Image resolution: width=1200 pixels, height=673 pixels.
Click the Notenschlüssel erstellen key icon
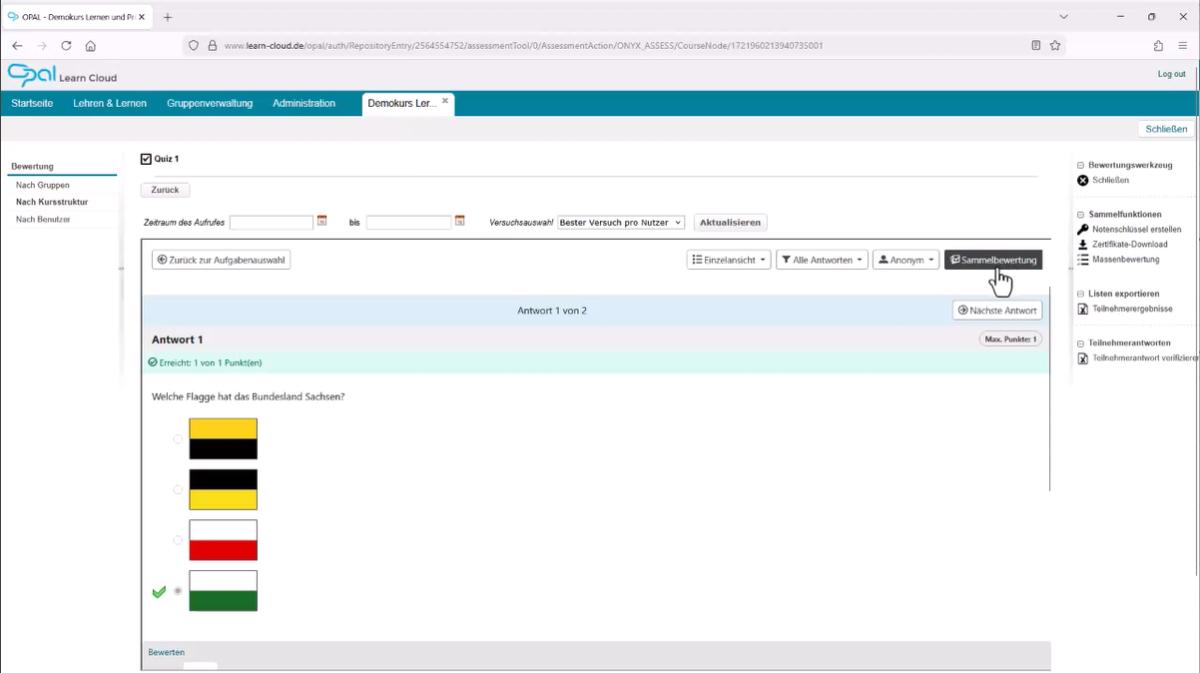pyautogui.click(x=1082, y=230)
